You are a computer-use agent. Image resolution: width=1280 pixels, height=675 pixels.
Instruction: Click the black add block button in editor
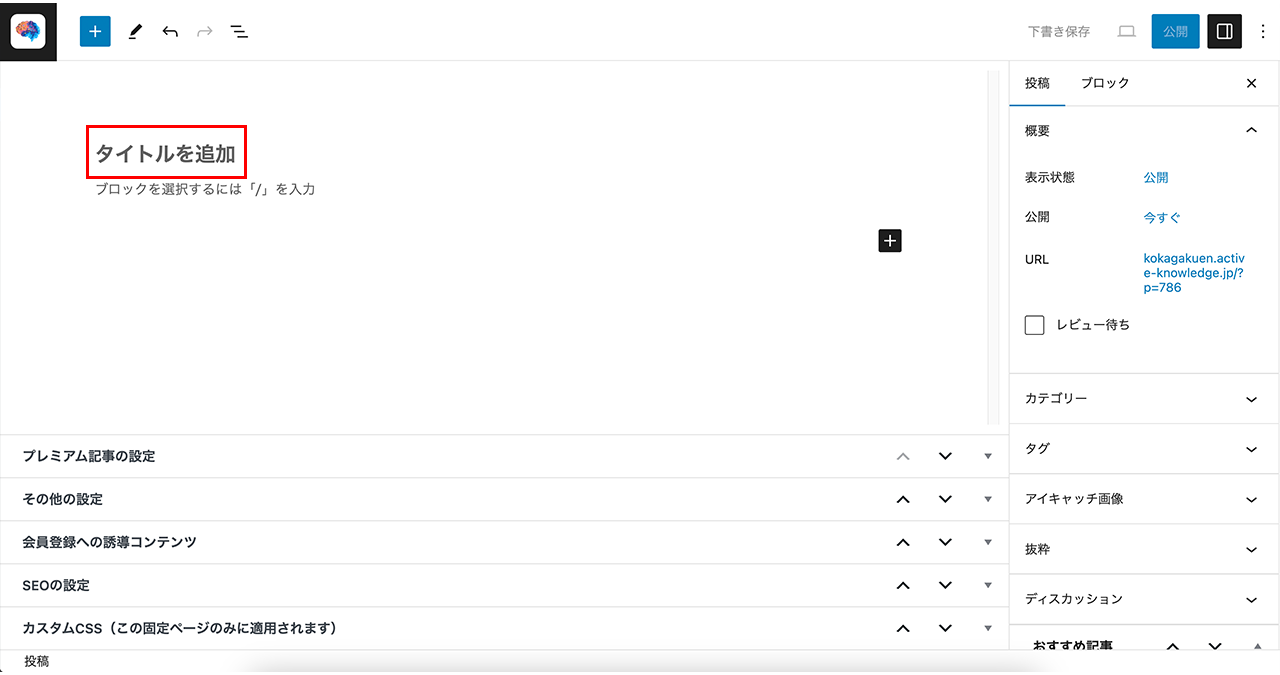[x=890, y=240]
